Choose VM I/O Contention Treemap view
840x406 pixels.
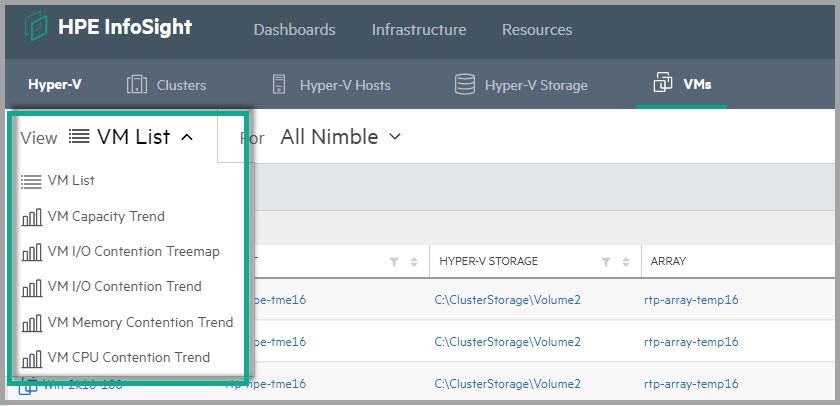pyautogui.click(x=134, y=251)
